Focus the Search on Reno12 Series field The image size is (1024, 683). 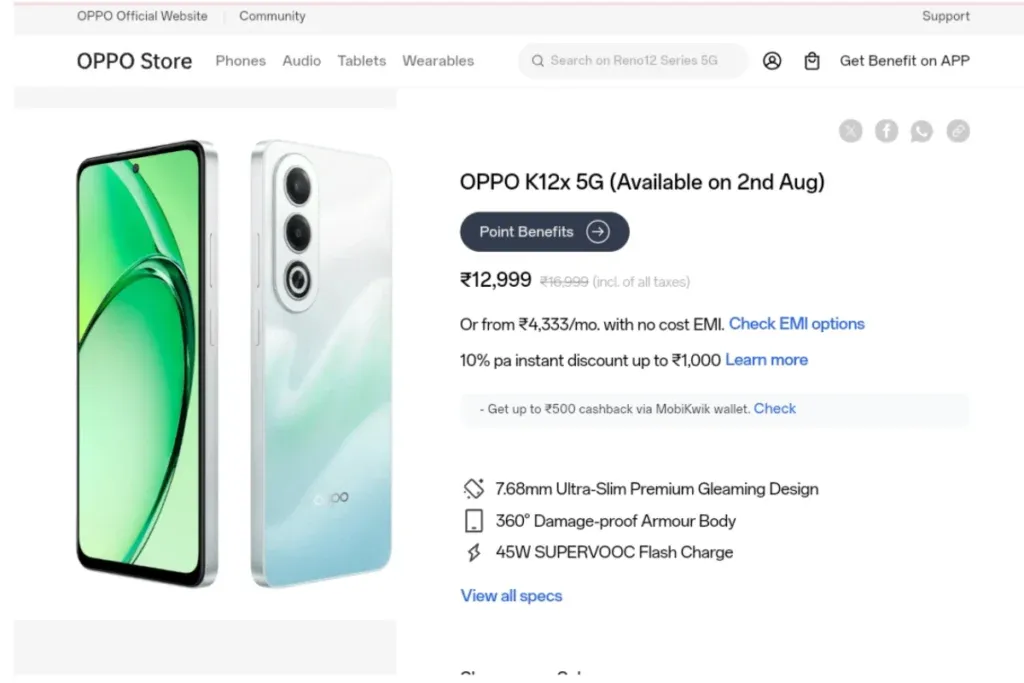pos(633,61)
